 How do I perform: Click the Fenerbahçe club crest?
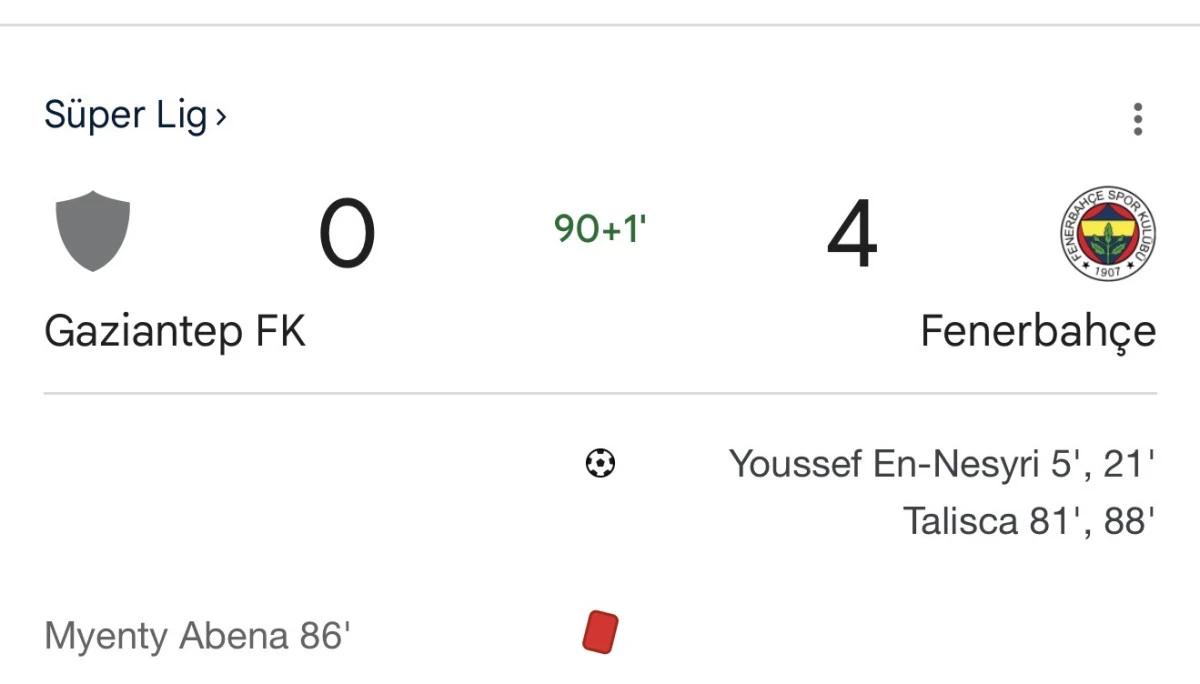click(x=1107, y=233)
